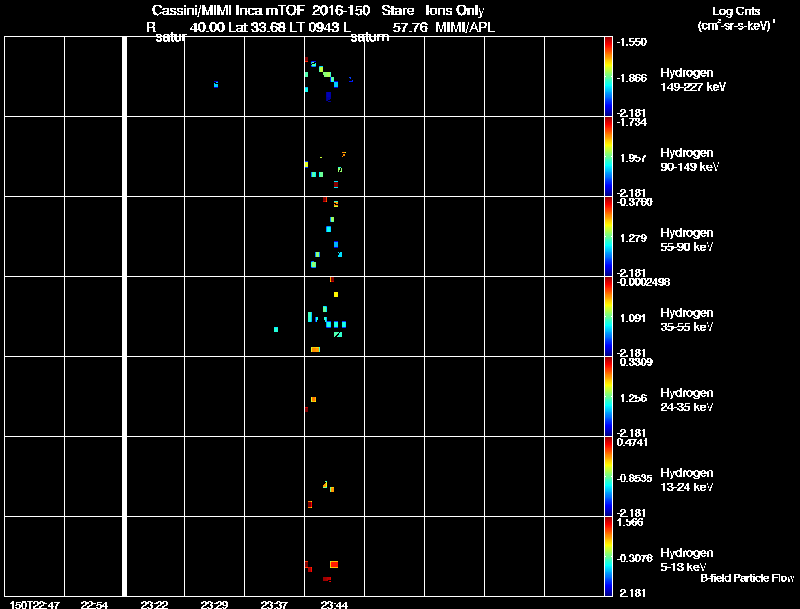Image resolution: width=800 pixels, height=609 pixels.
Task: Click the isolated cyan pixel in the 35-55 keV panel
Action: click(276, 329)
